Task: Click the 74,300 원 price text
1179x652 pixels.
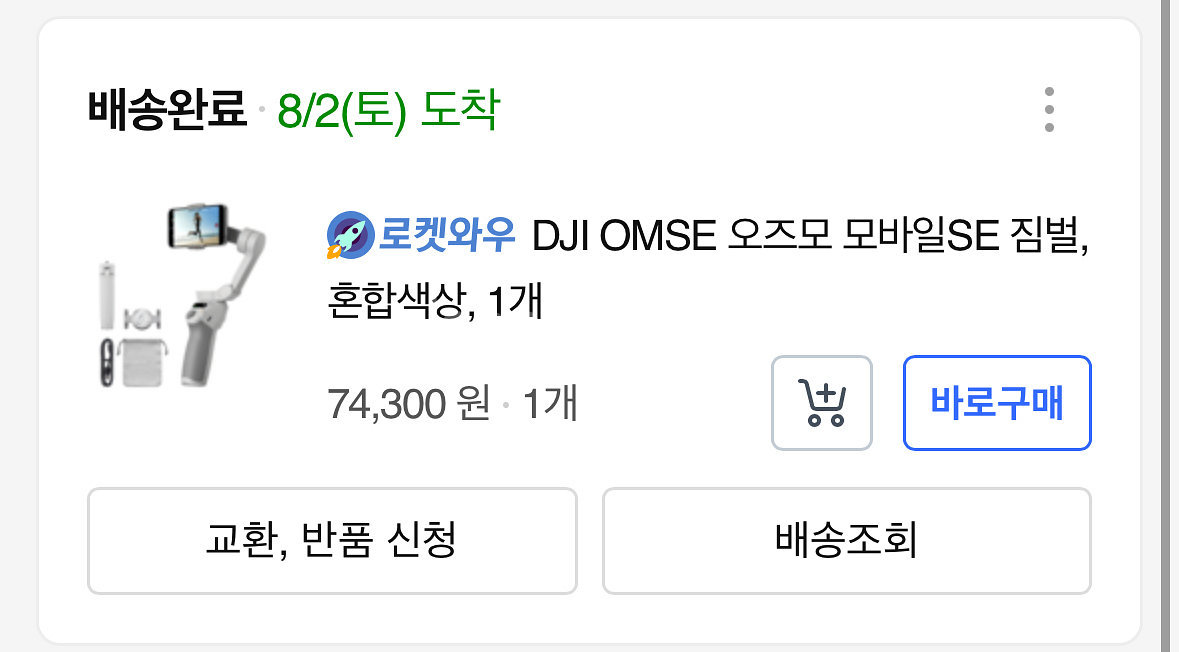Action: tap(407, 403)
